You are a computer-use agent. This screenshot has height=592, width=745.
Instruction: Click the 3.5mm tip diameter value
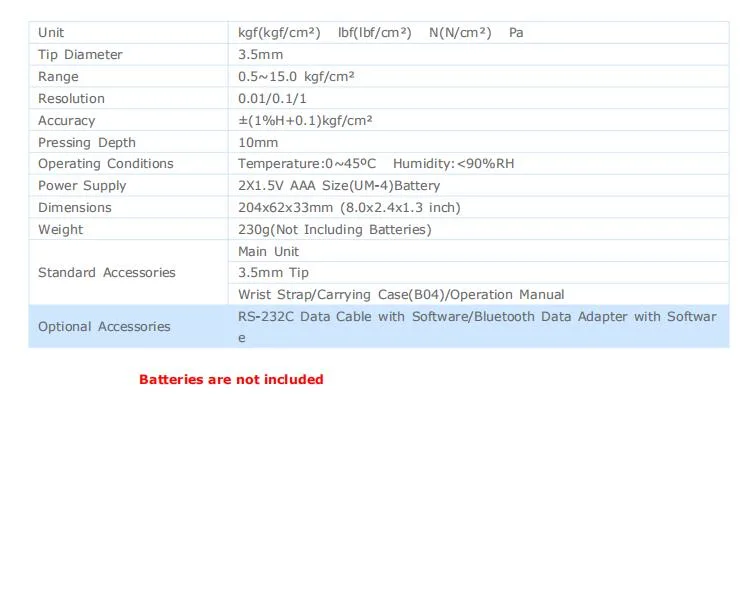pos(260,55)
